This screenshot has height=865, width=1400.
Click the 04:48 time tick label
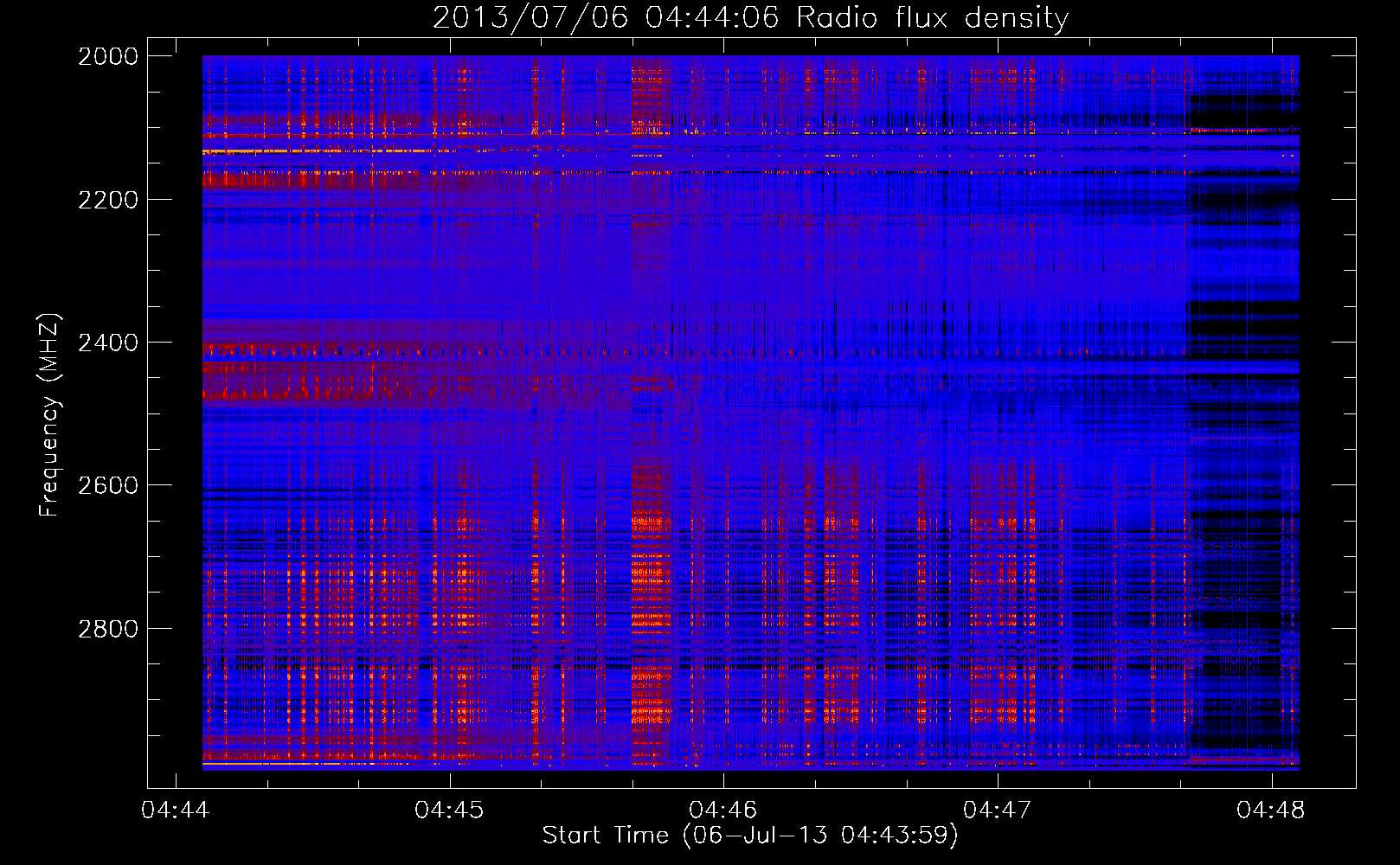click(1271, 810)
